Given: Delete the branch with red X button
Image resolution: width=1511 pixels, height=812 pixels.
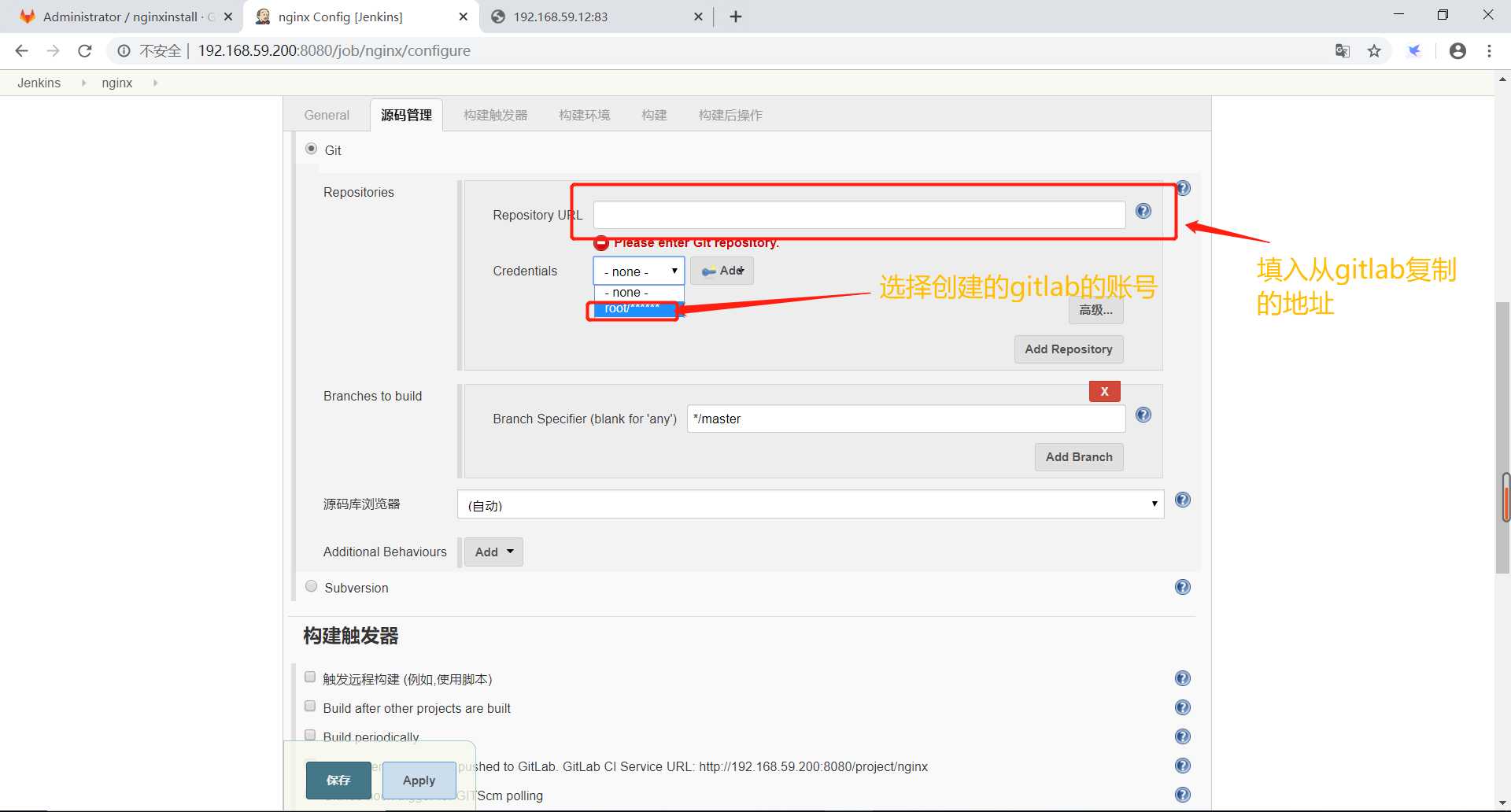Looking at the screenshot, I should tap(1104, 391).
